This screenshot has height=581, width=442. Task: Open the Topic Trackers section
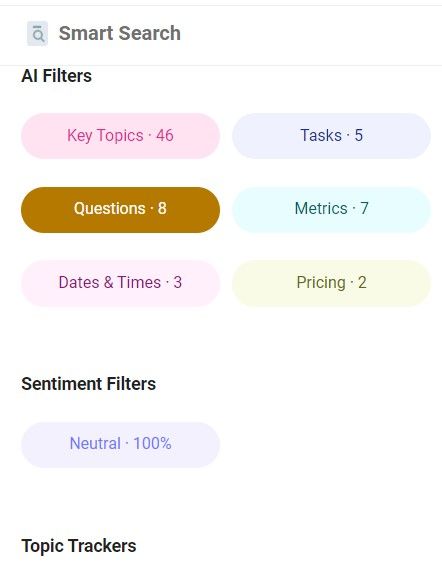[x=79, y=546]
